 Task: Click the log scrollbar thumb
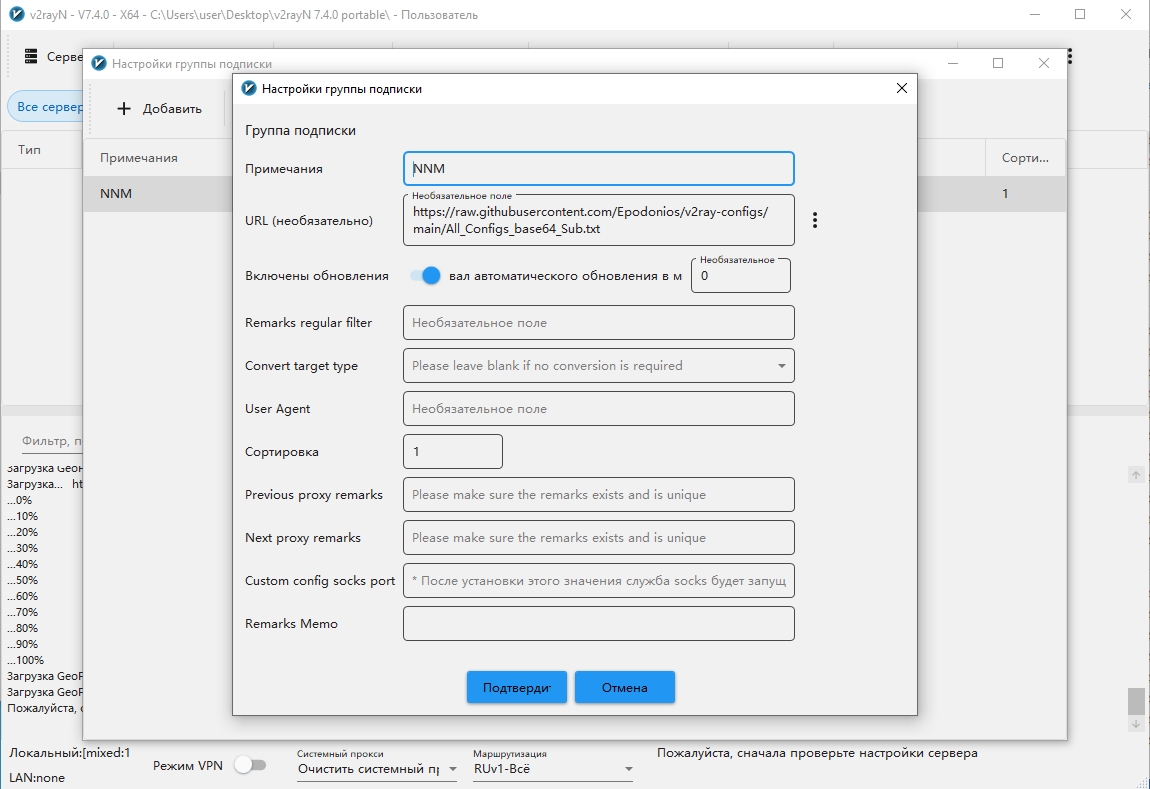pos(1136,701)
